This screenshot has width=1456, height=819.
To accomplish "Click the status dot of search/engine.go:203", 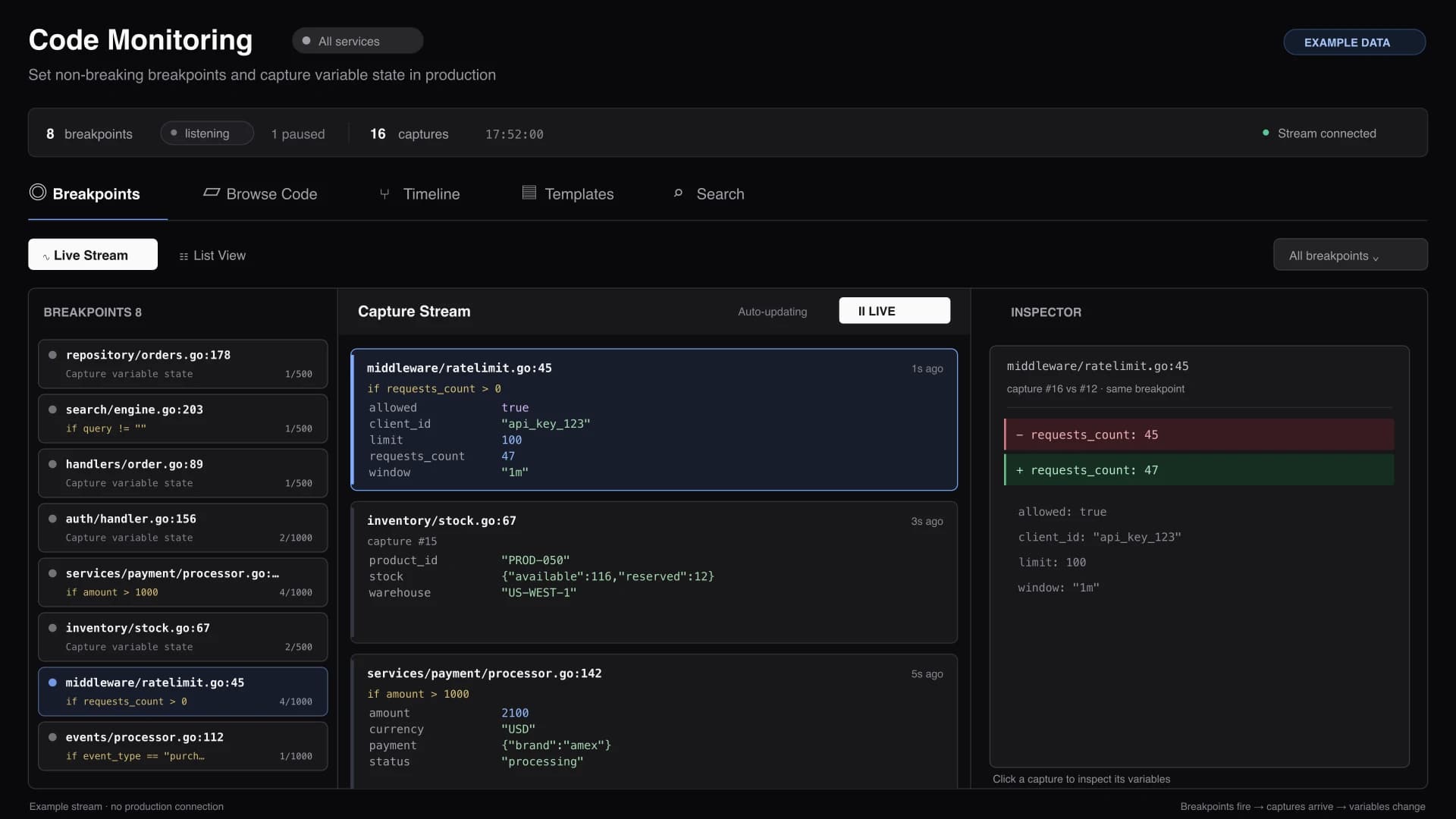I will tap(52, 409).
